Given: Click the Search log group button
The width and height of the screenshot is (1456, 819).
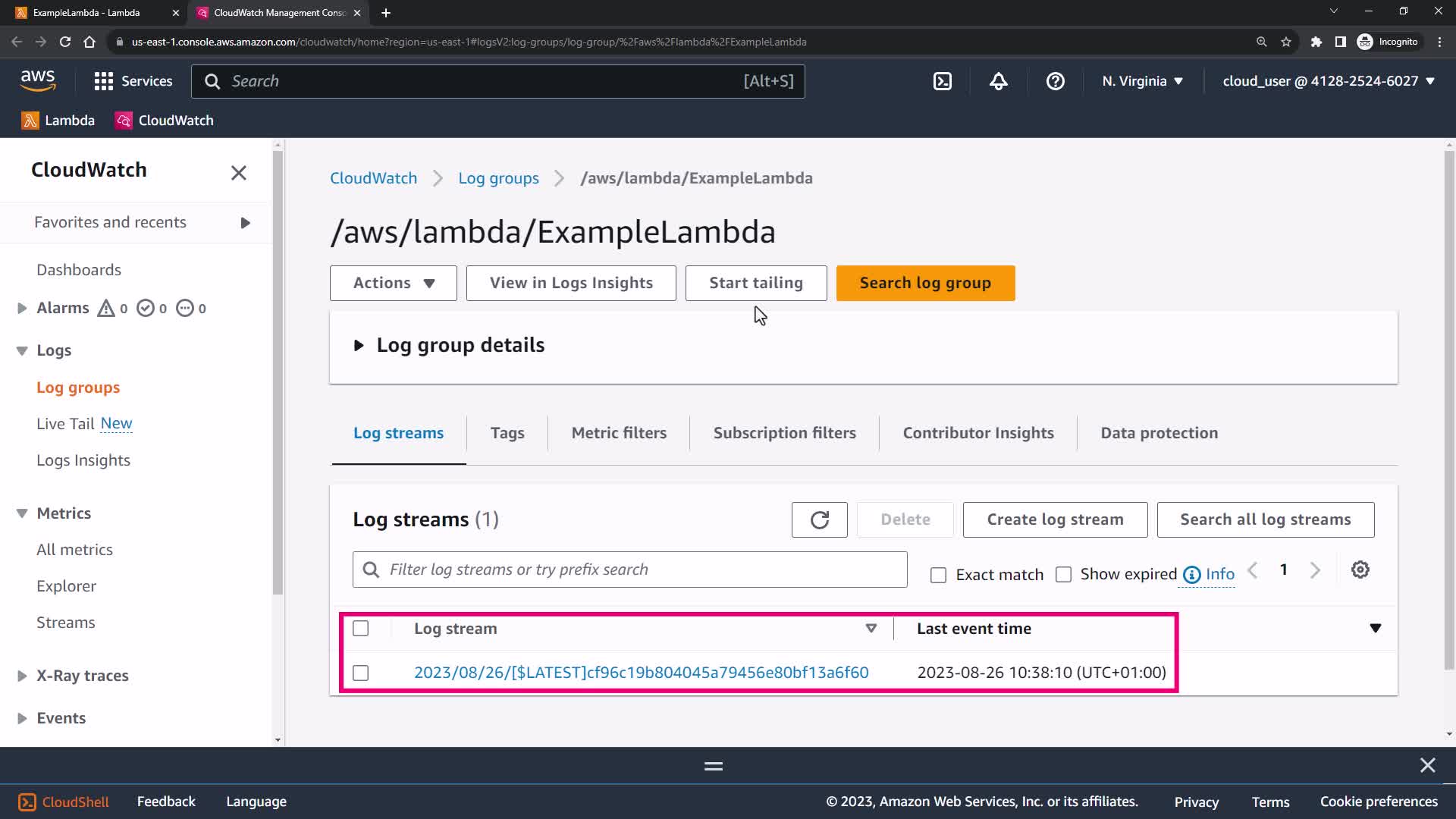Looking at the screenshot, I should pyautogui.click(x=924, y=283).
